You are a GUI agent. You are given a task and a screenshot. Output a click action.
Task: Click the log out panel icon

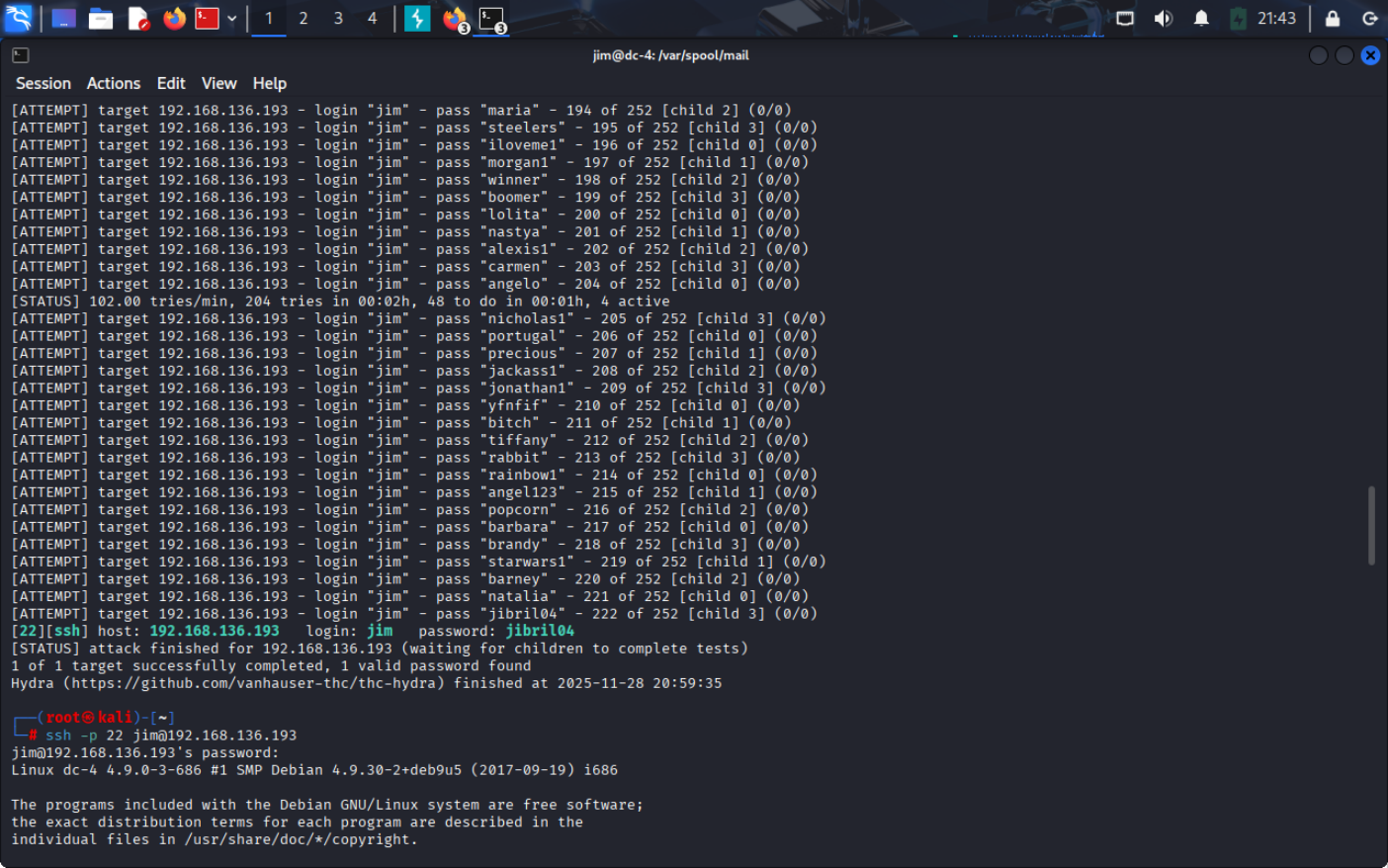1370,18
